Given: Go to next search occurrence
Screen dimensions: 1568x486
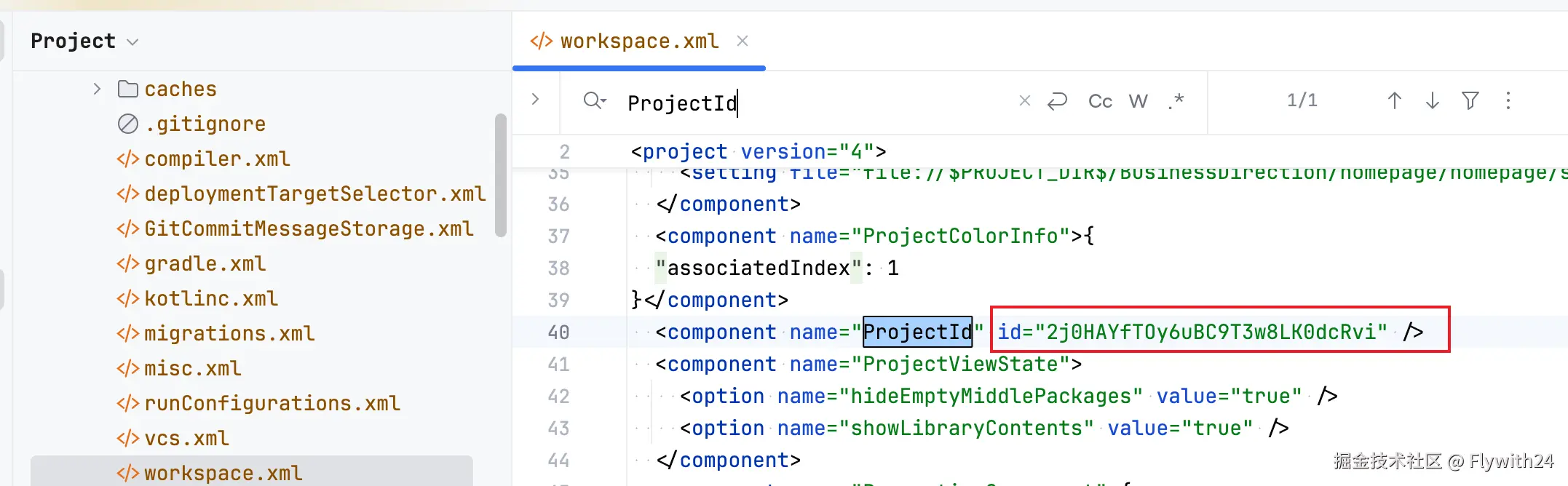Looking at the screenshot, I should click(1432, 100).
